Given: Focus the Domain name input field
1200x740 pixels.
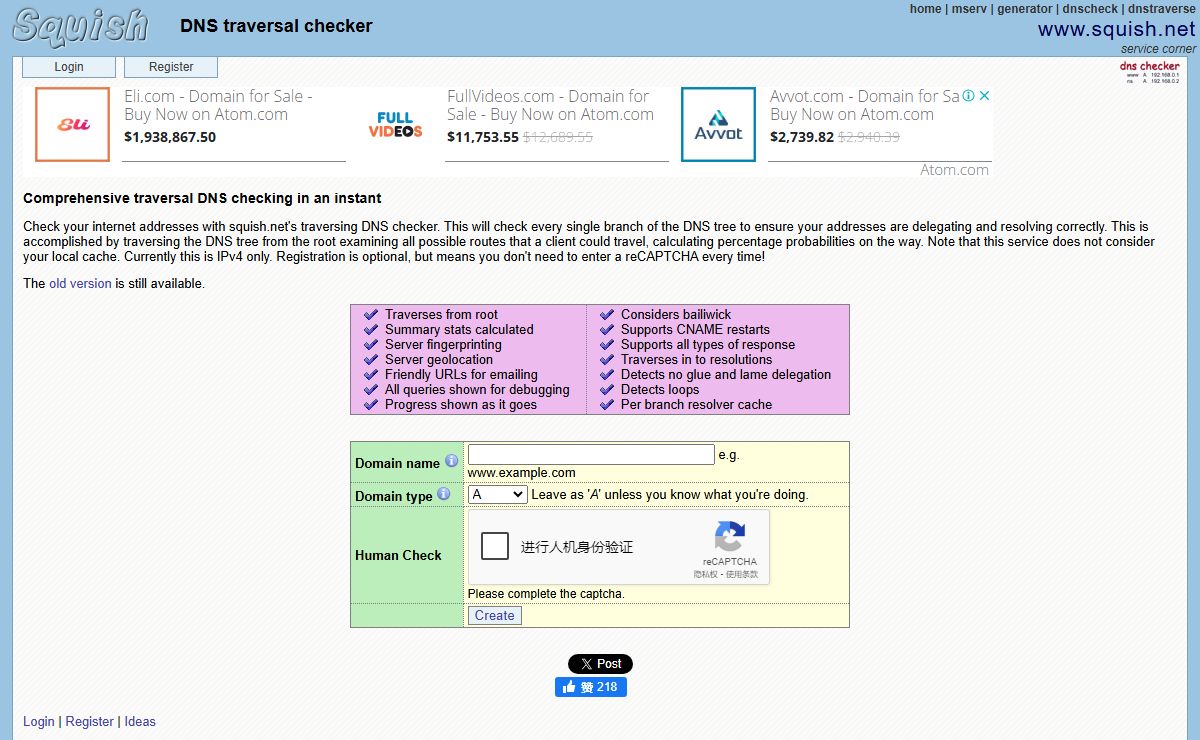Looking at the screenshot, I should pyautogui.click(x=591, y=454).
